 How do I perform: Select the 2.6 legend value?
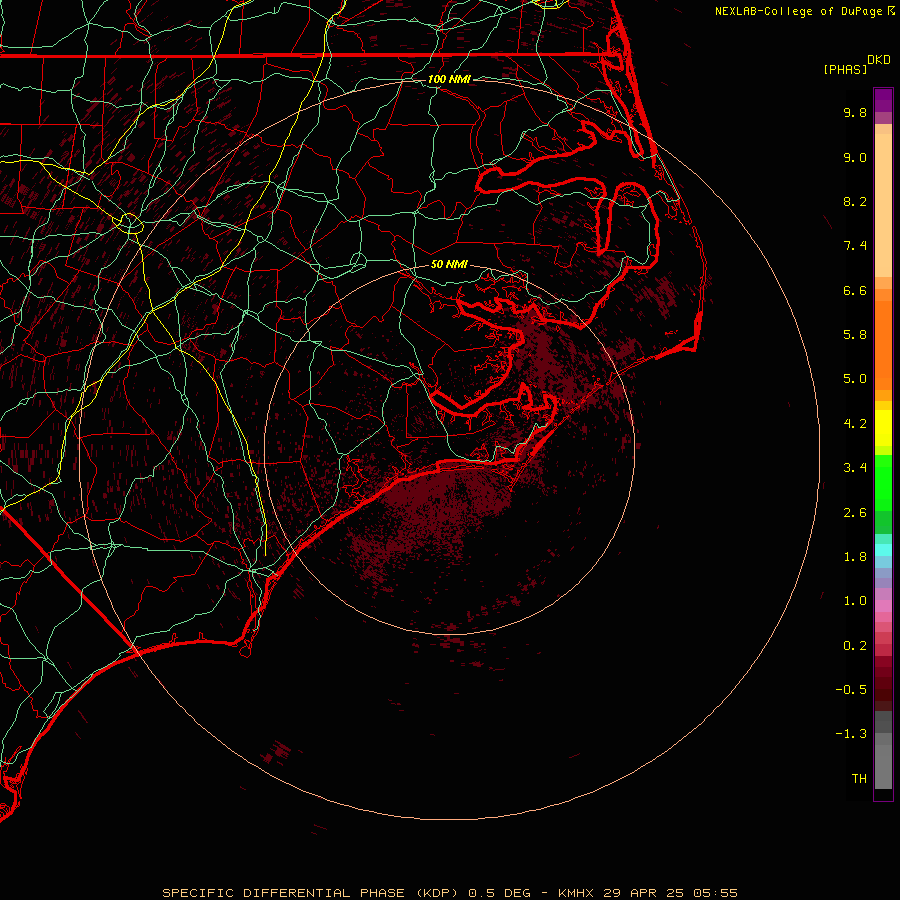coord(855,513)
